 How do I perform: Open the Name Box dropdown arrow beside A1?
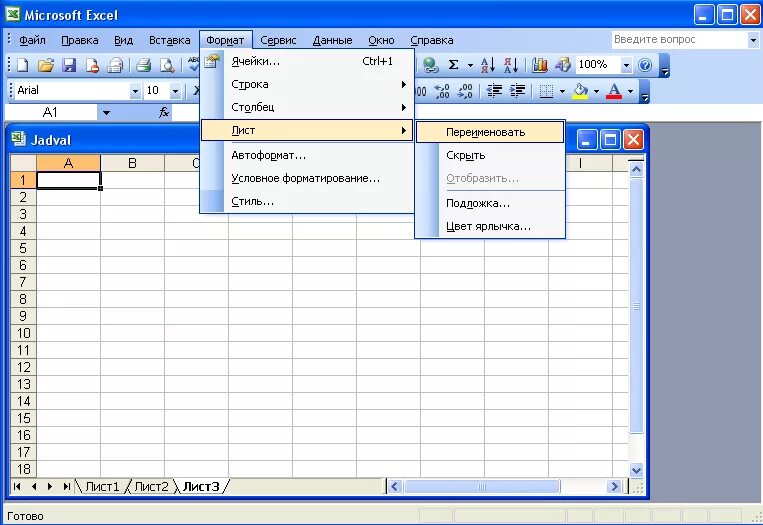tap(106, 113)
